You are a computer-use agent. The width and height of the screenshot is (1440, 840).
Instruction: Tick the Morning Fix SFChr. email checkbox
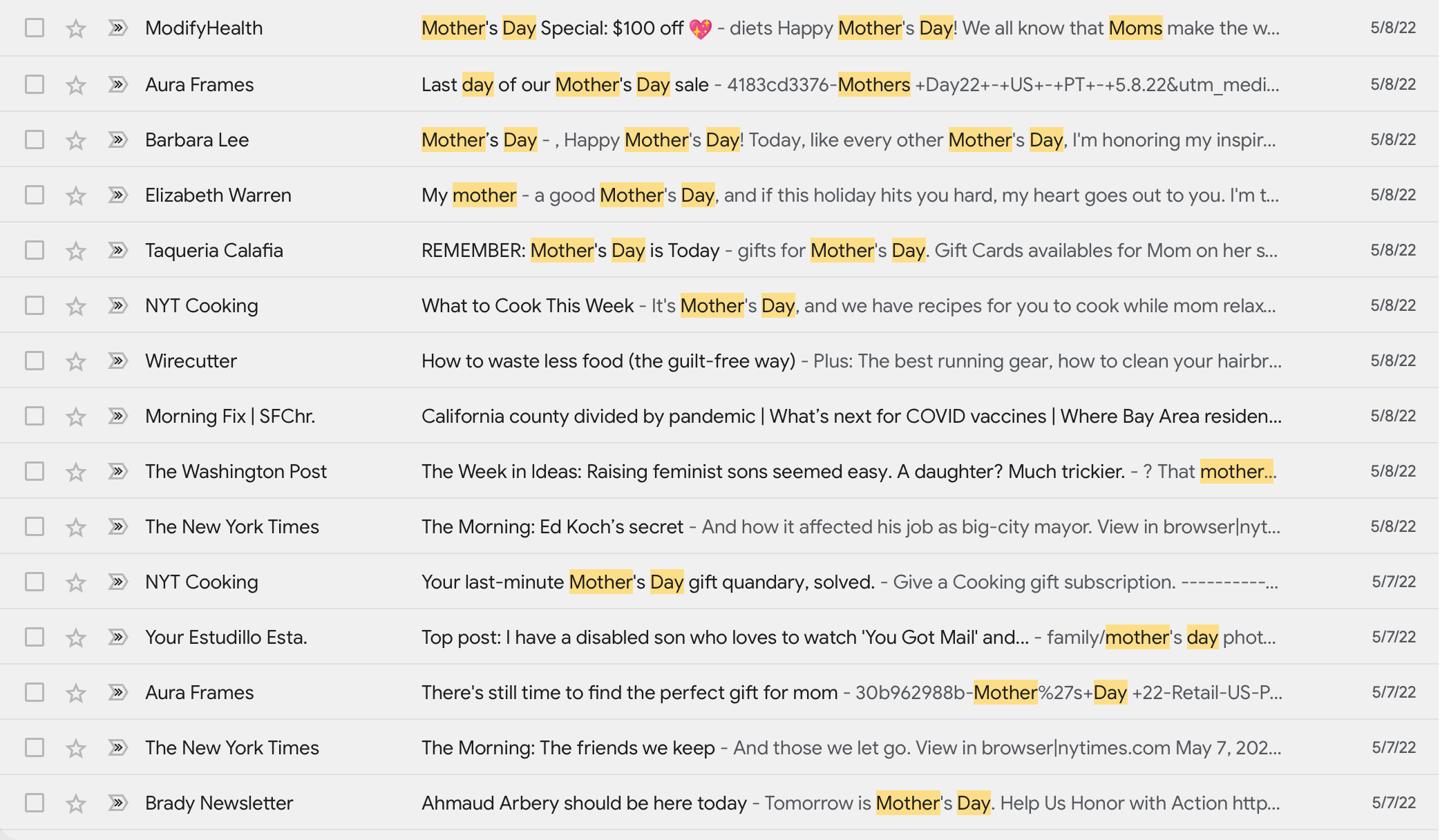tap(35, 416)
